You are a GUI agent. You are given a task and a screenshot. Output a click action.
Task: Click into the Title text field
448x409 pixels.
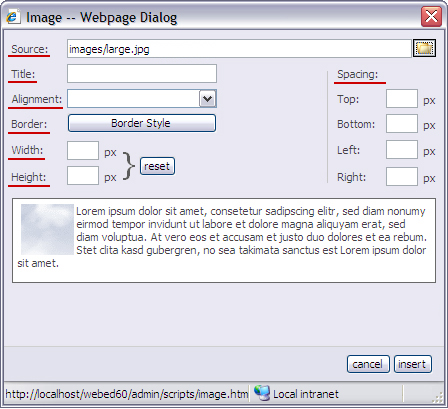(x=142, y=74)
